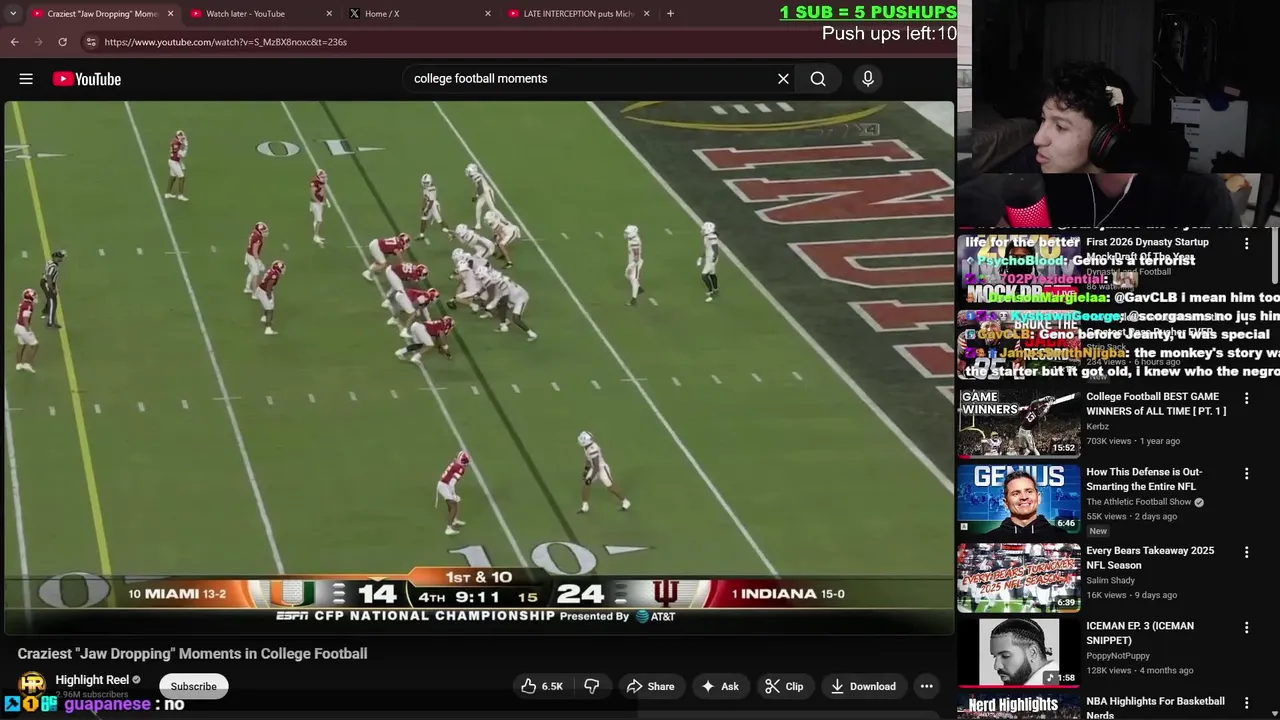This screenshot has width=1280, height=720.
Task: Create a Clip with the scissors button
Action: tap(784, 686)
